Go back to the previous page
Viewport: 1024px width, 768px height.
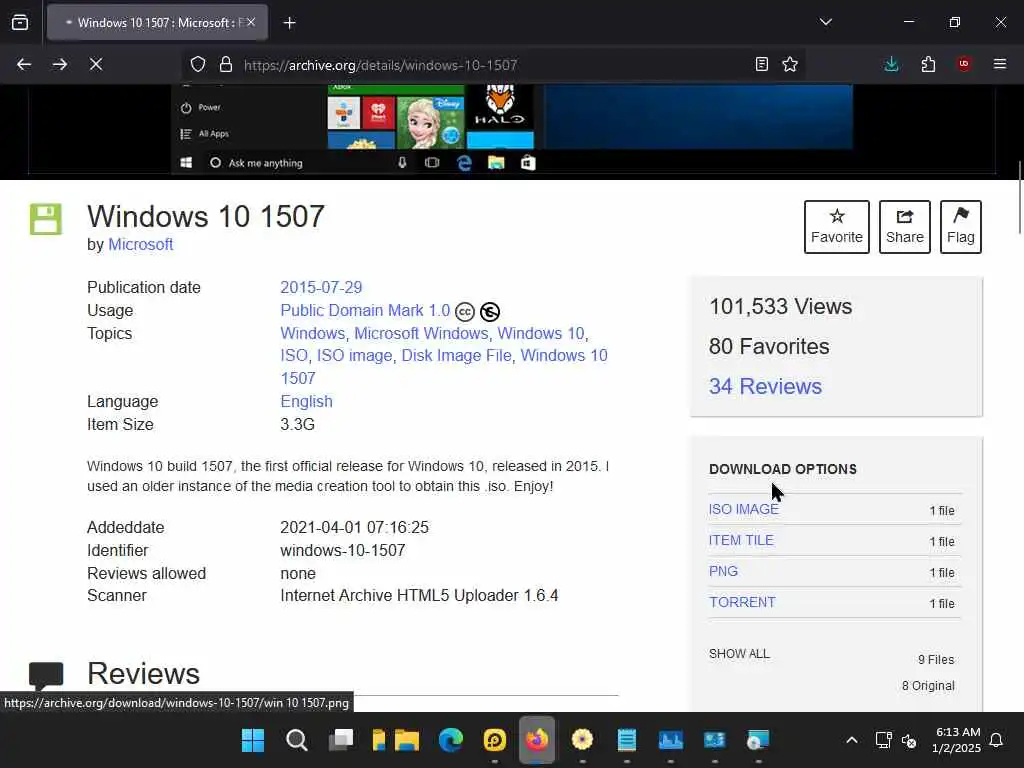[x=24, y=64]
